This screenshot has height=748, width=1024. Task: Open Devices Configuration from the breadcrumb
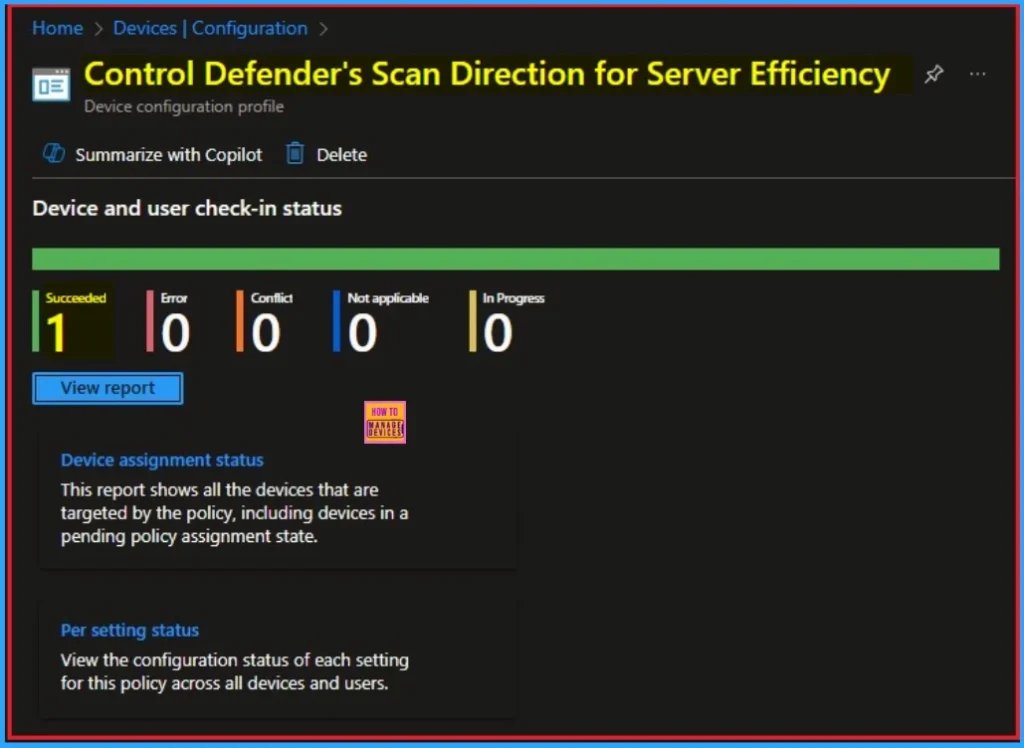[x=210, y=28]
